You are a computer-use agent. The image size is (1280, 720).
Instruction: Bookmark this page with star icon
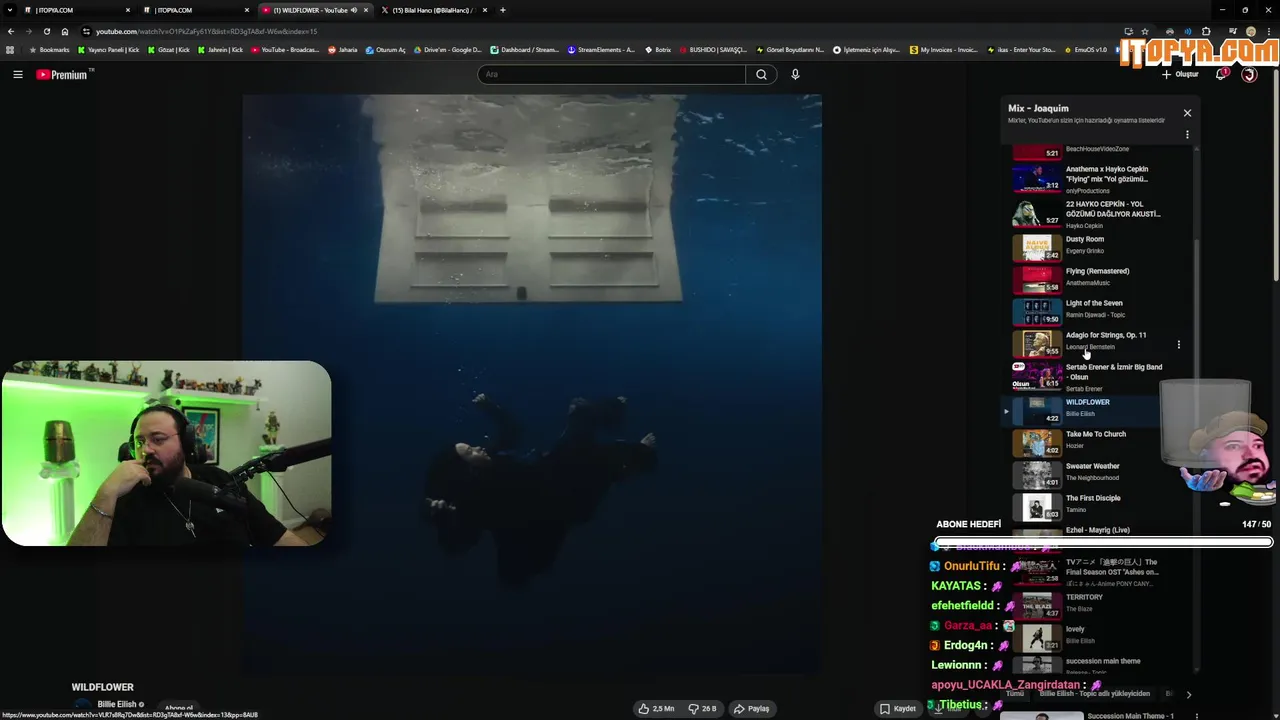click(x=1144, y=31)
